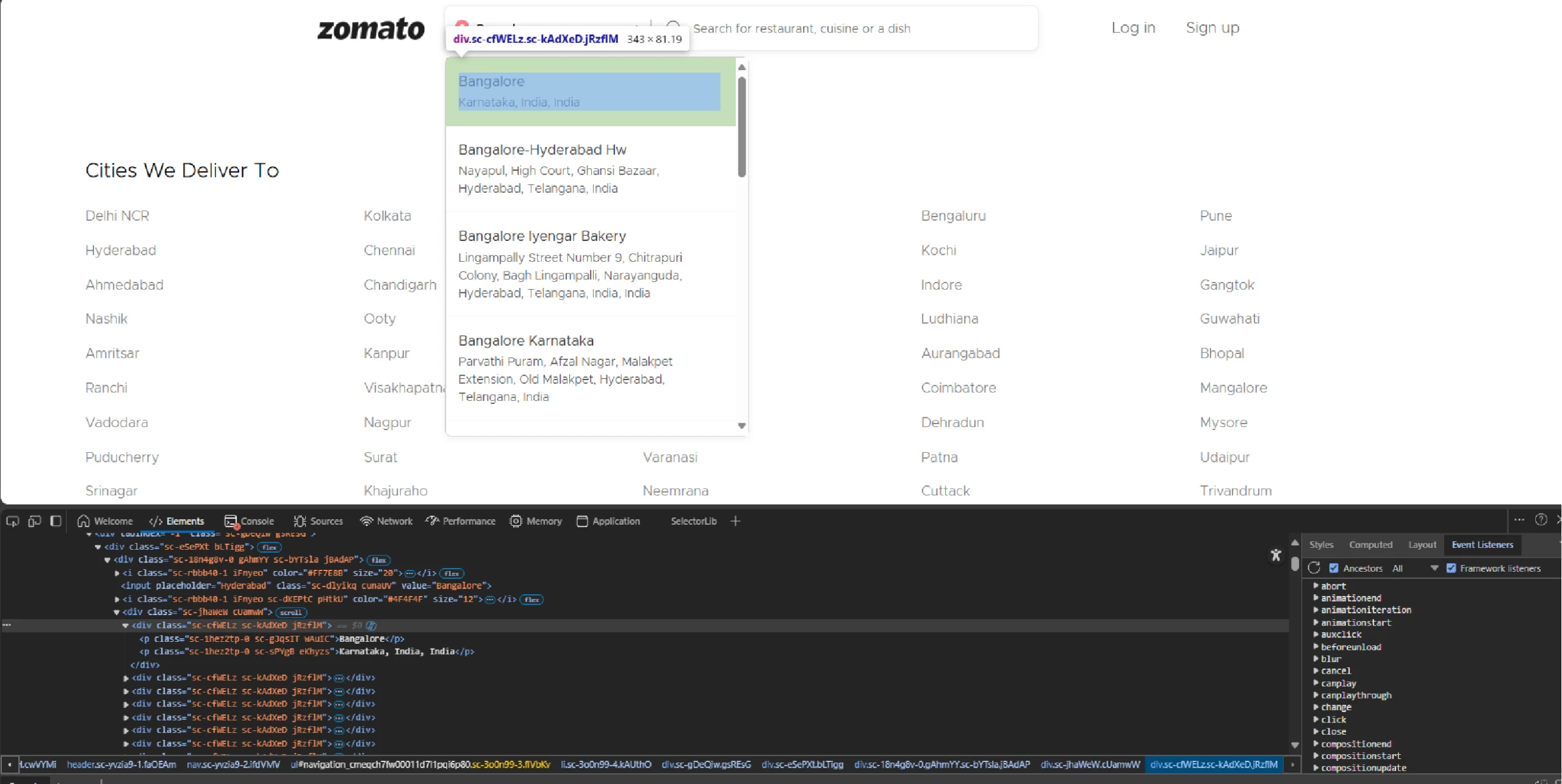The width and height of the screenshot is (1562, 784).
Task: Click the Sign up link
Action: 1212,27
